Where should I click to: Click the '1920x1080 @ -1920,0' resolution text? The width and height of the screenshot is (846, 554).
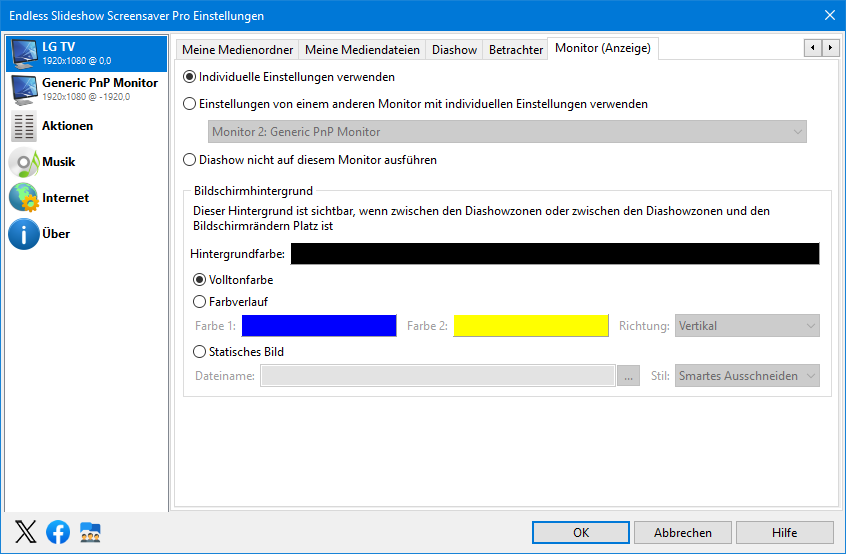pos(86,97)
